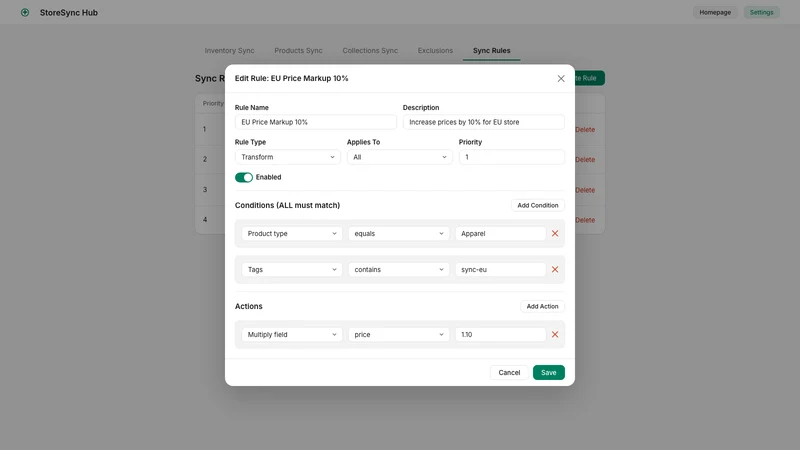Screen dimensions: 800x450
Task: Click the 1.10 multiplier value field
Action: coord(501,335)
